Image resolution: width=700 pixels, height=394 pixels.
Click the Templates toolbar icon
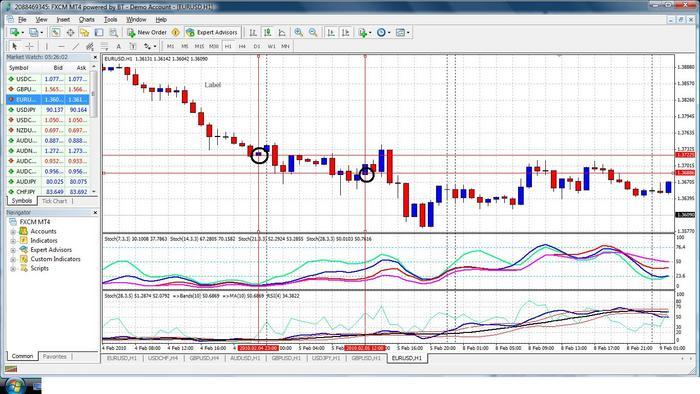pos(400,32)
